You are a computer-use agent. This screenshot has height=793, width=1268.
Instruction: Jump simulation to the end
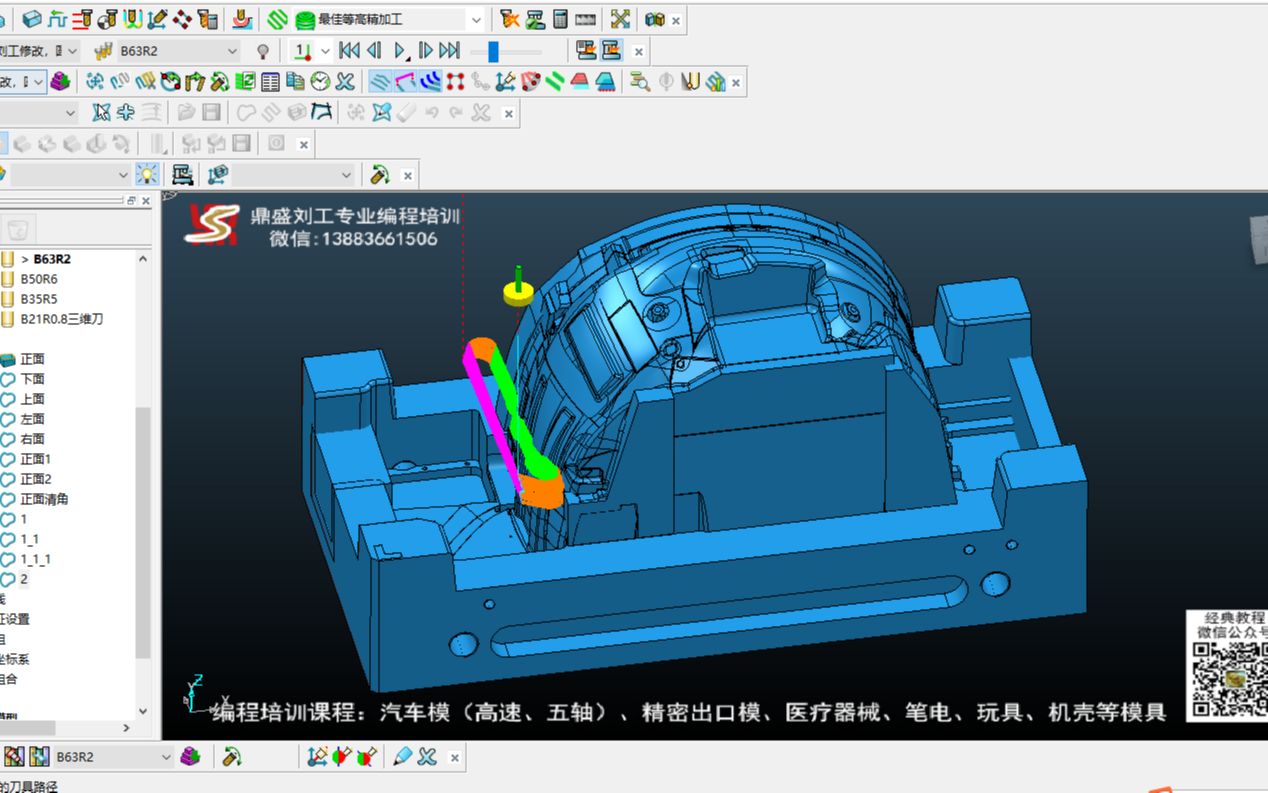coord(449,50)
